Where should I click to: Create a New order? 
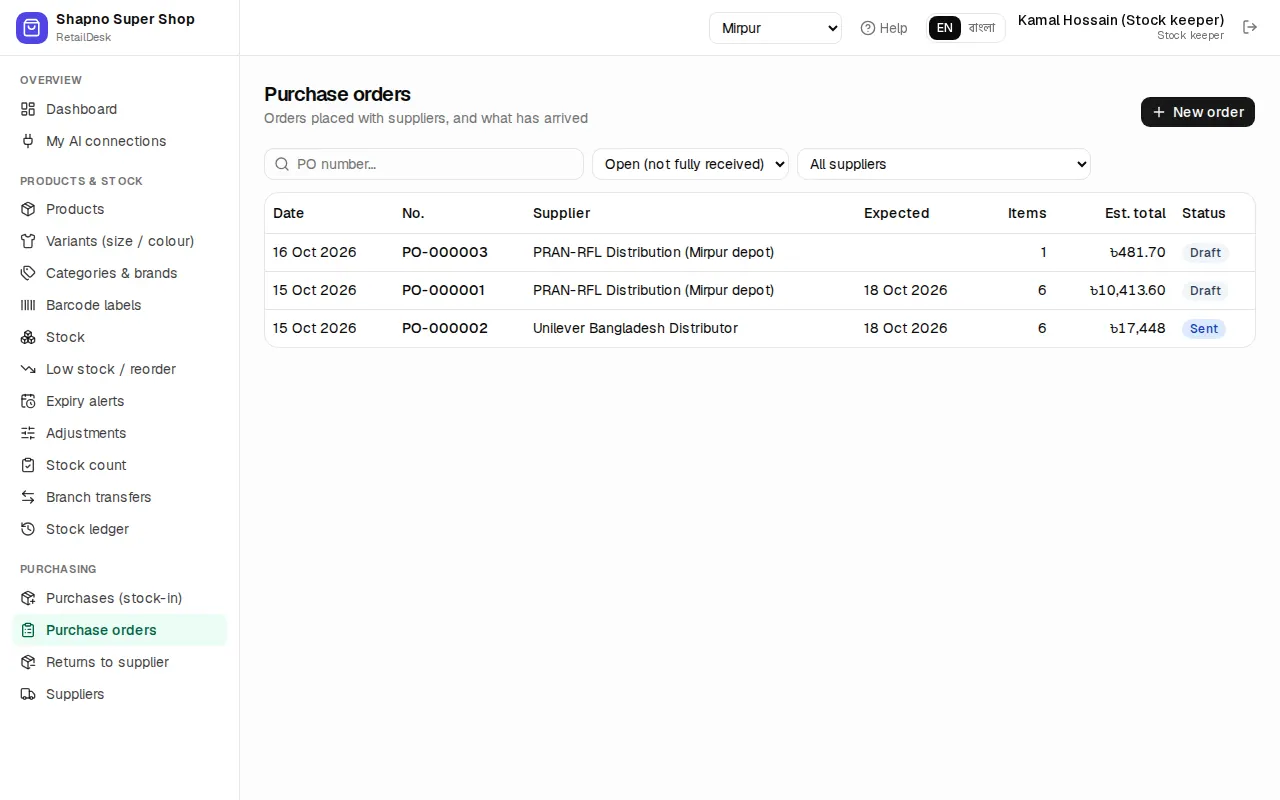[1198, 112]
